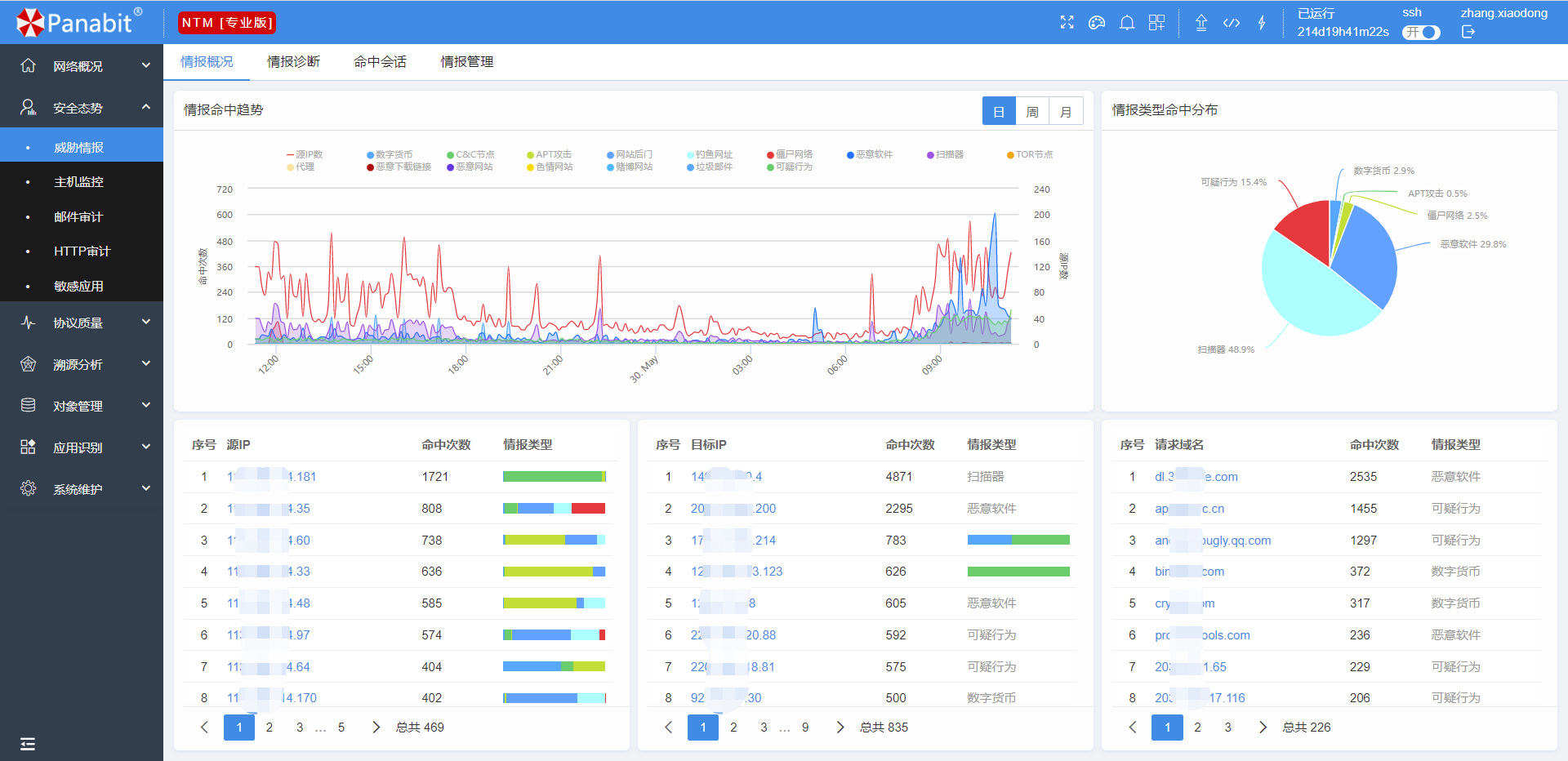This screenshot has height=761, width=1568.
Task: Select the 日 trend range button
Action: (999, 111)
